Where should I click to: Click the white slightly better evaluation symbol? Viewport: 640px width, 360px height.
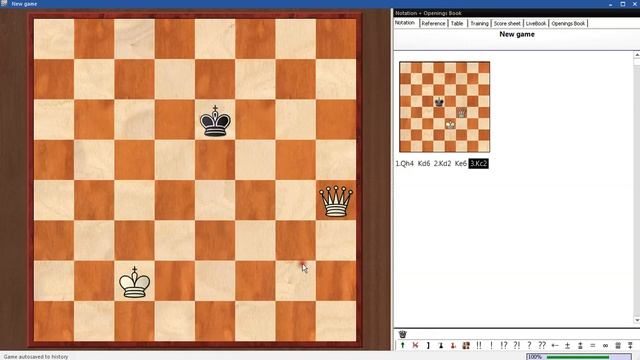tap(580, 345)
